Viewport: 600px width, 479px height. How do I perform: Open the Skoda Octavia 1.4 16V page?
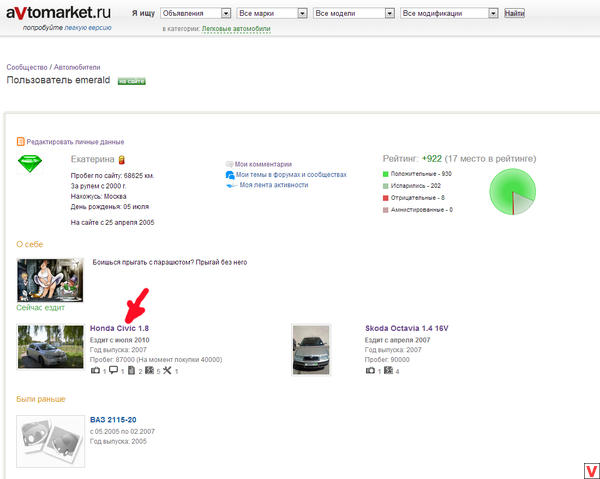click(406, 328)
